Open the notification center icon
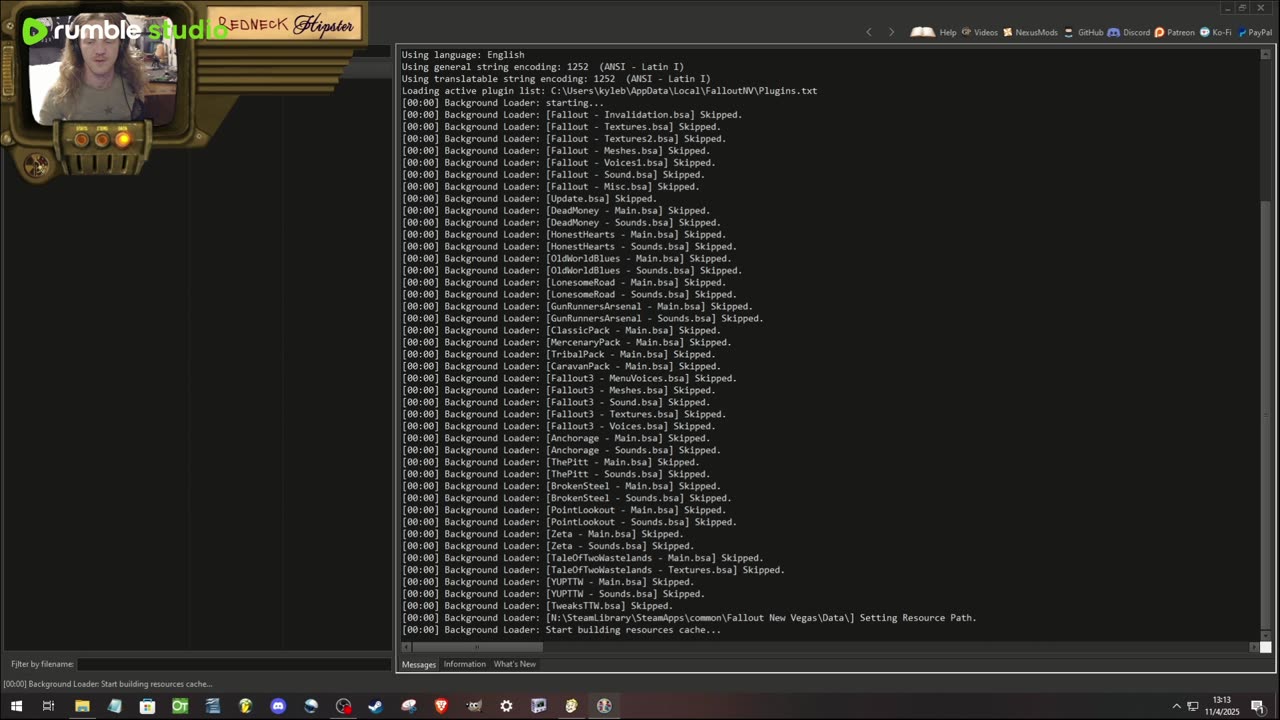The image size is (1280, 720). click(x=1258, y=706)
